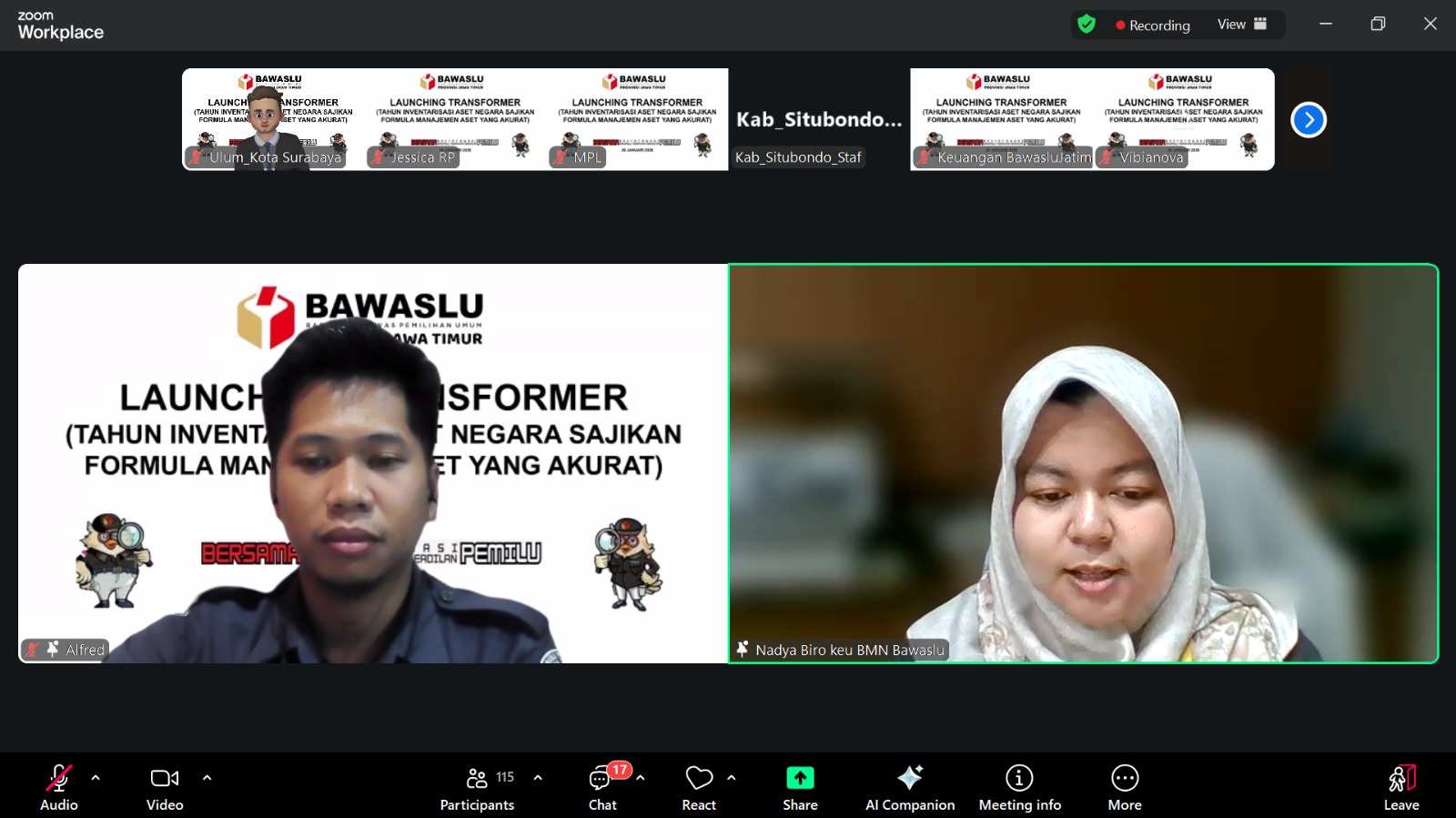Unmute the microphone via Audio button

point(59,788)
